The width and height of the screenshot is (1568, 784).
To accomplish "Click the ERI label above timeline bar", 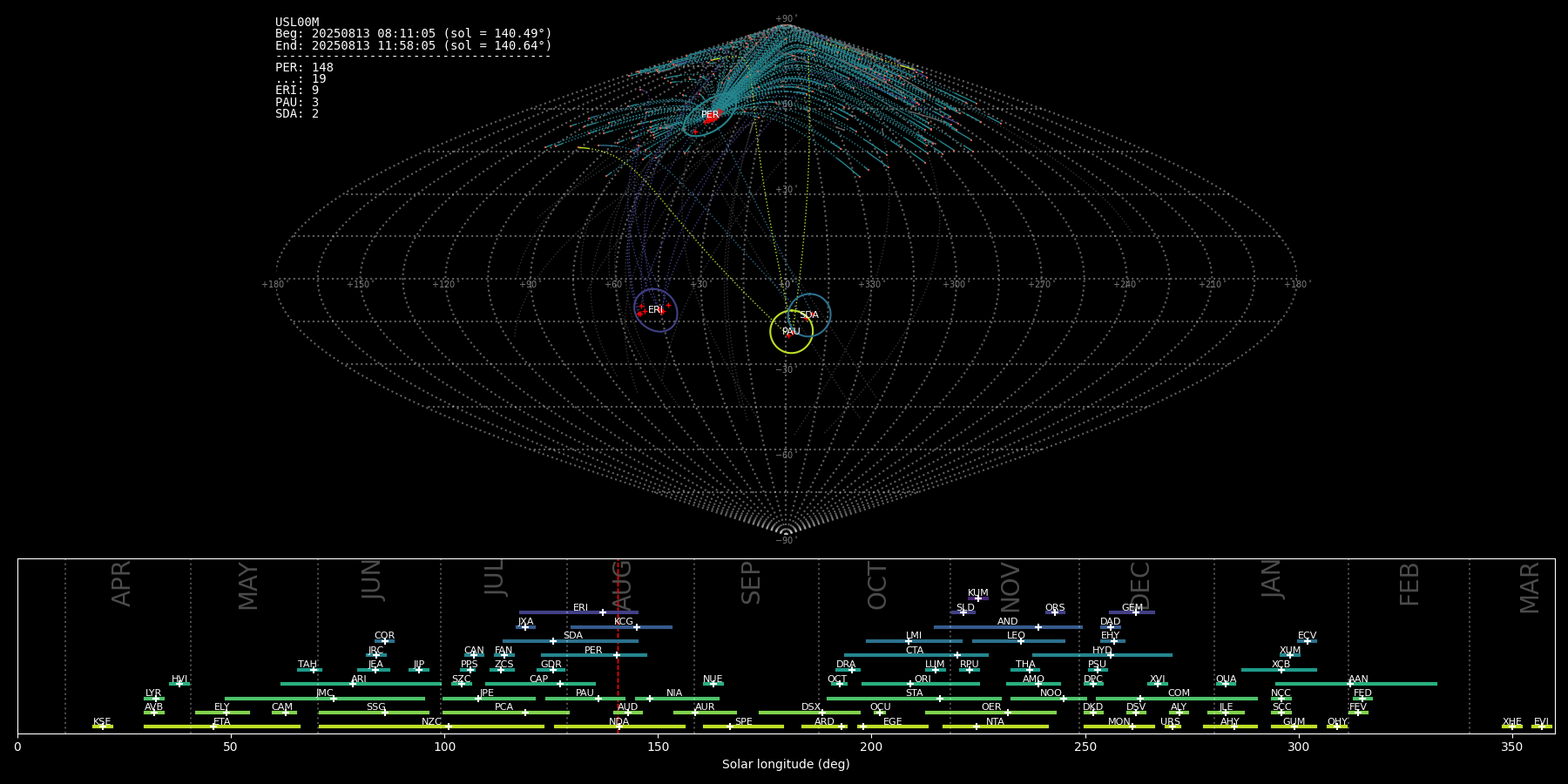I will 581,608.
